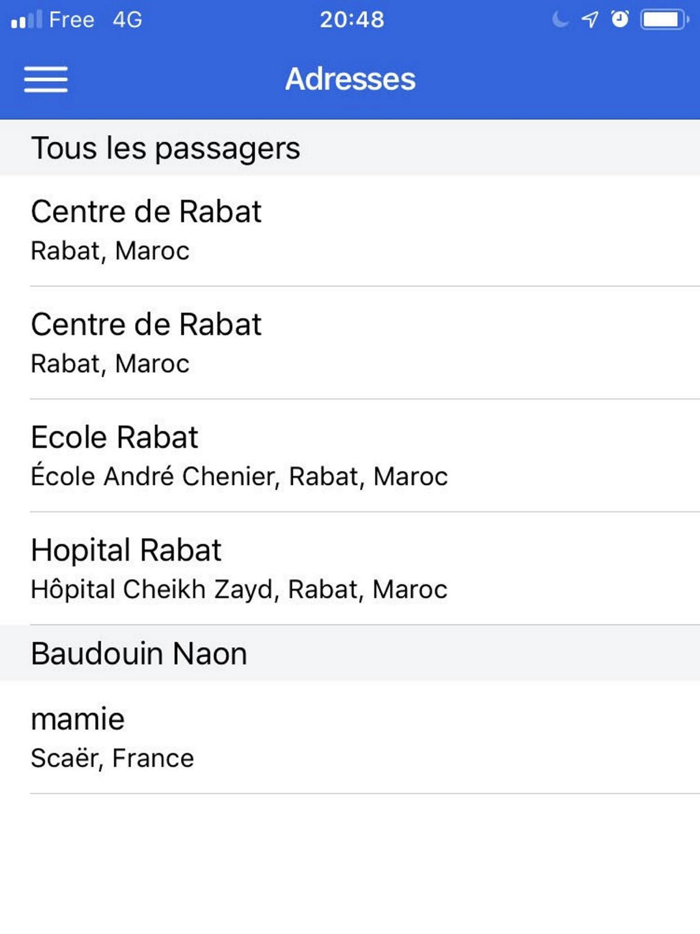This screenshot has height=934, width=700.
Task: Tap the alarm clock status icon
Action: click(x=620, y=20)
